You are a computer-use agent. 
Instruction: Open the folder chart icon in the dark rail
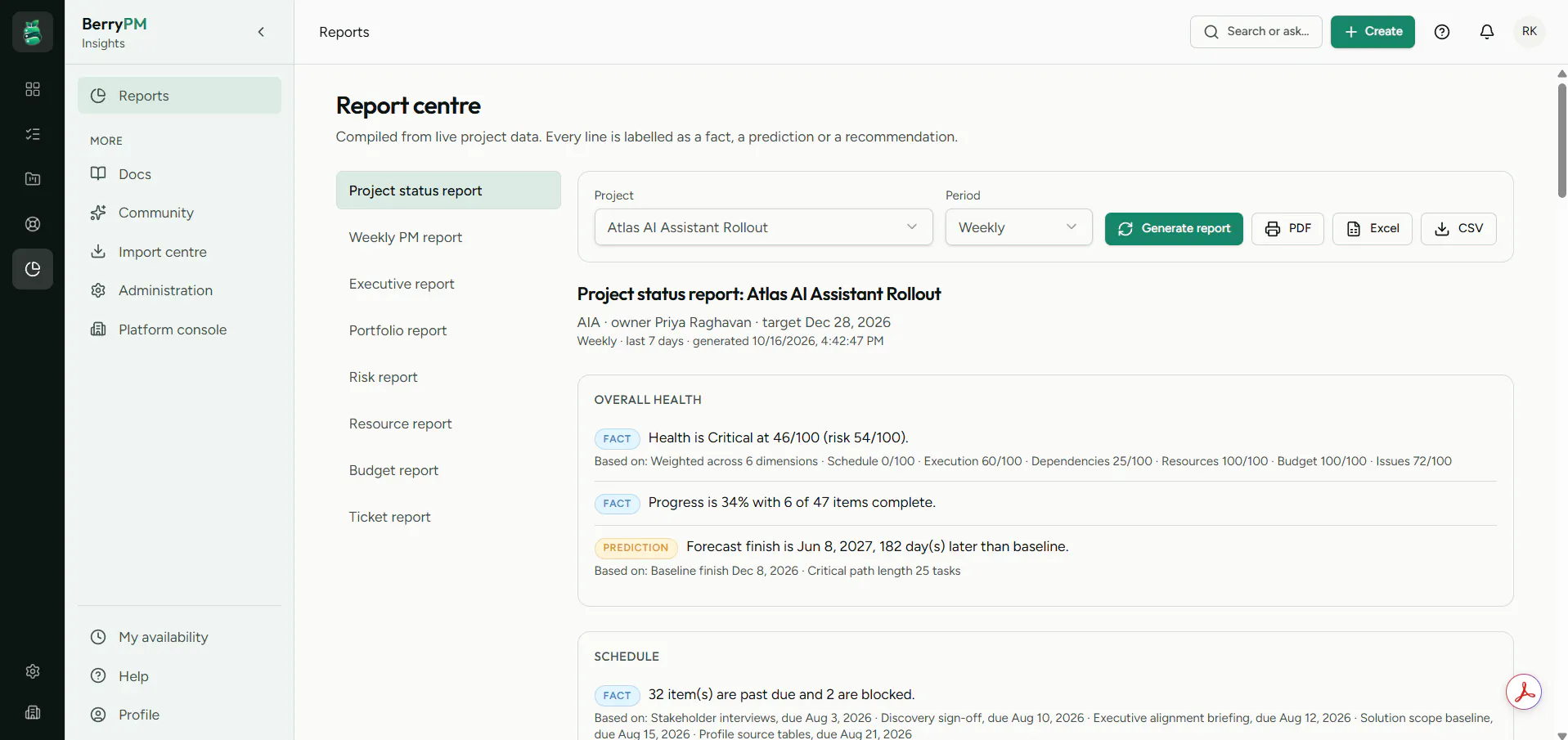pyautogui.click(x=33, y=179)
